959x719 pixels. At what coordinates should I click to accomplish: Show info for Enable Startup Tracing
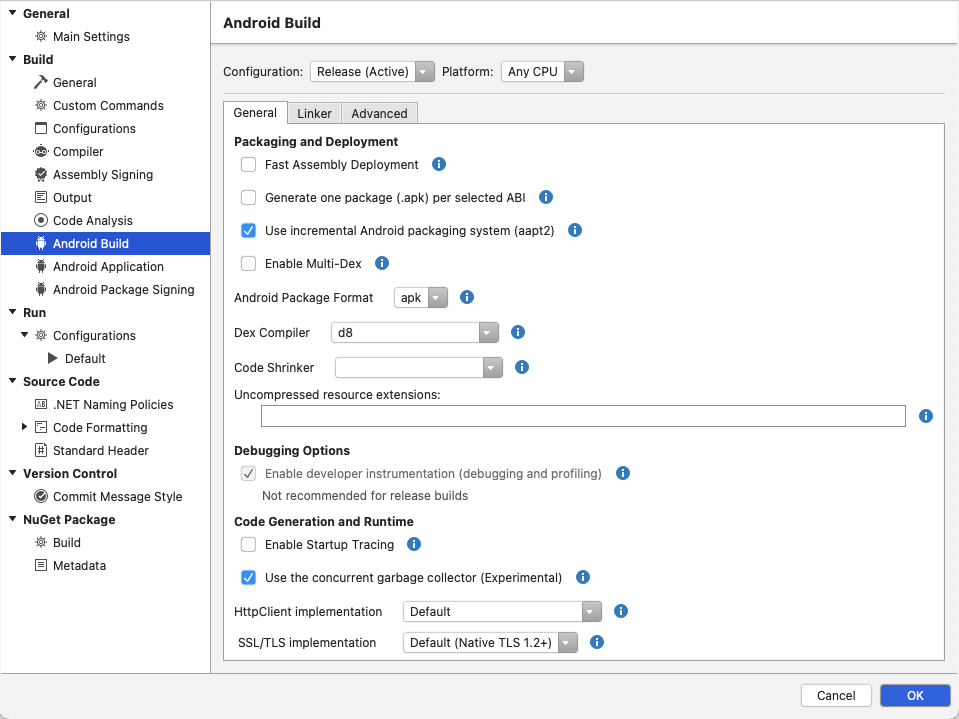click(x=414, y=544)
